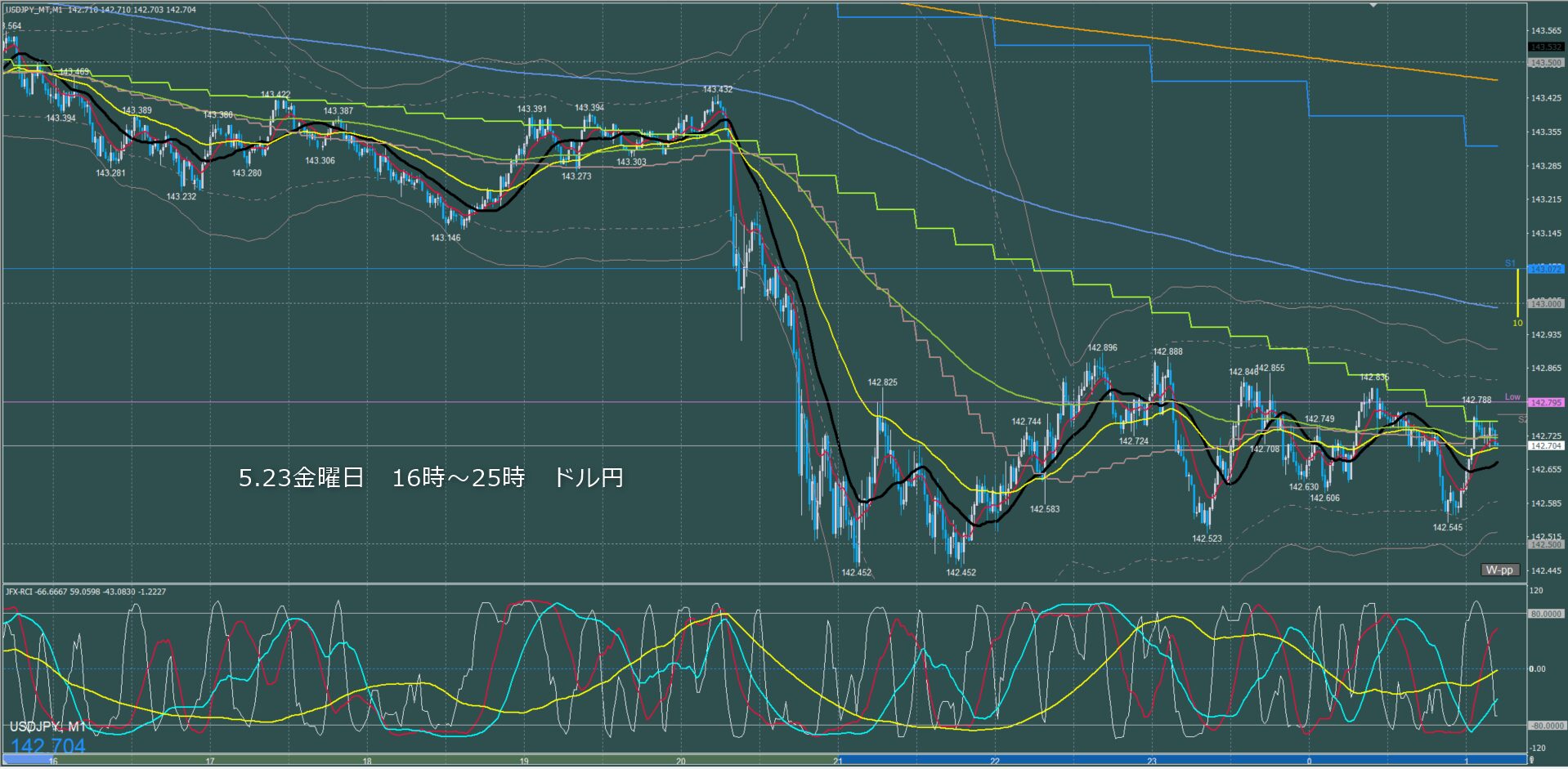Click the 142.825 swing high label
This screenshot has height=769, width=1568.
882,382
